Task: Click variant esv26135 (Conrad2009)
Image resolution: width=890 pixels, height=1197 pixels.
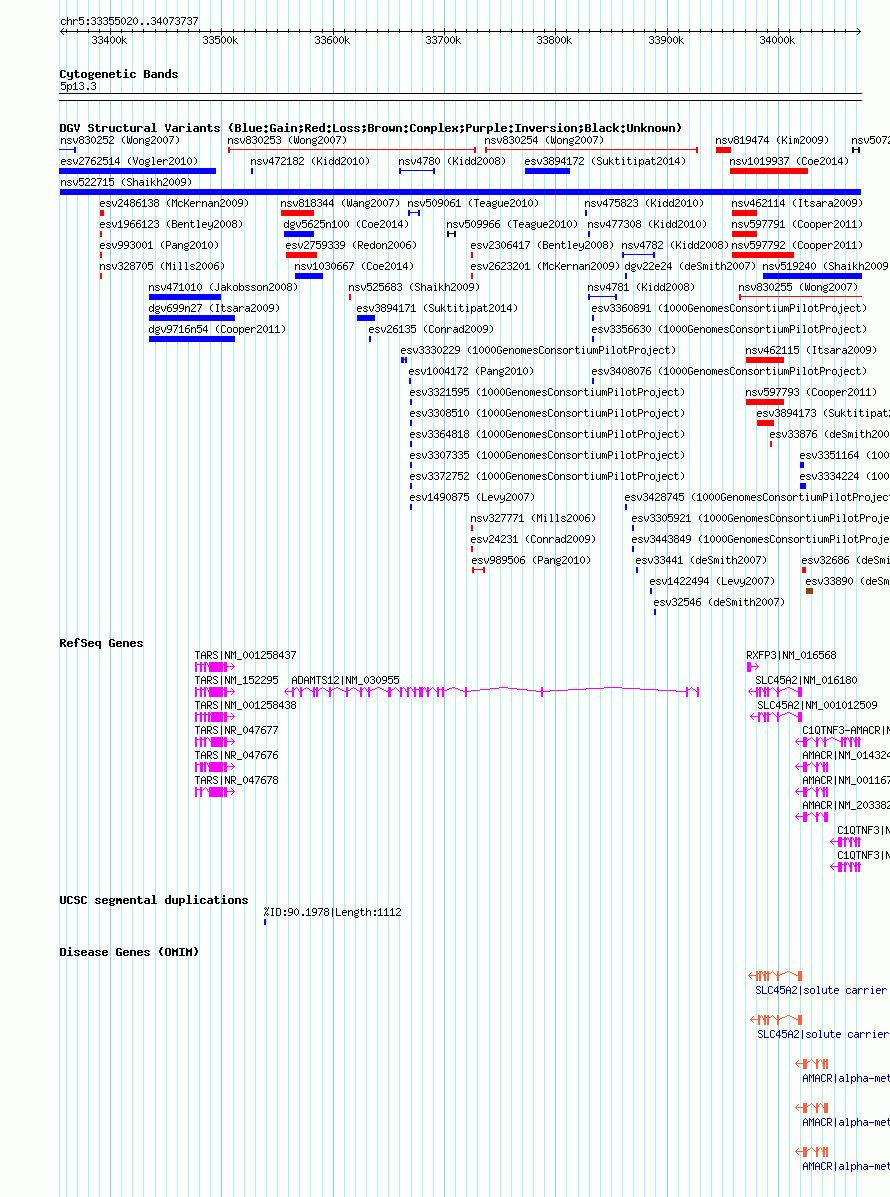Action: pyautogui.click(x=430, y=329)
